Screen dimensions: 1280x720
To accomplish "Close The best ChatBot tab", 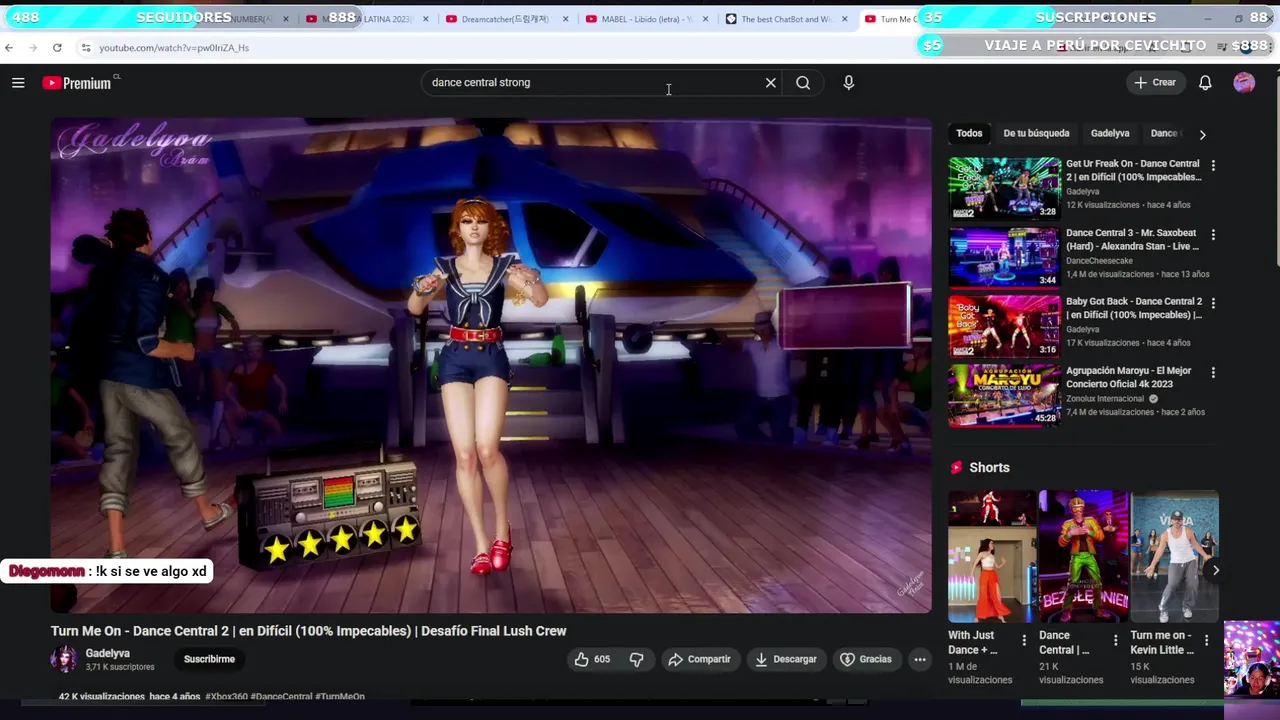I will point(846,19).
